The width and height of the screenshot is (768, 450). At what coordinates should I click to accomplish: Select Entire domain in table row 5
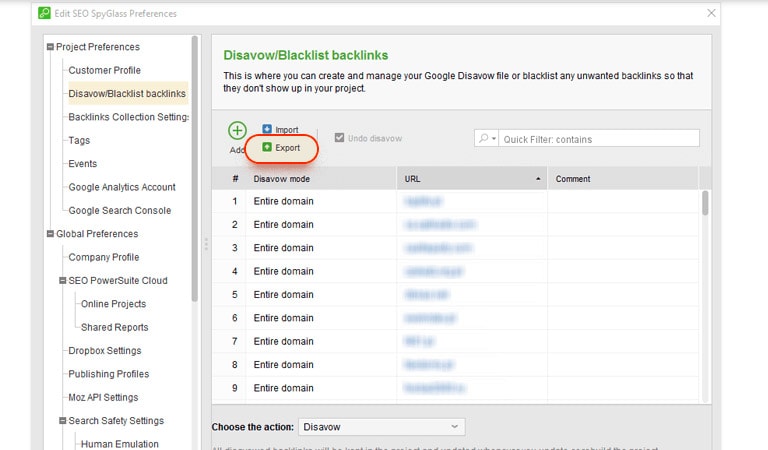[x=283, y=295]
